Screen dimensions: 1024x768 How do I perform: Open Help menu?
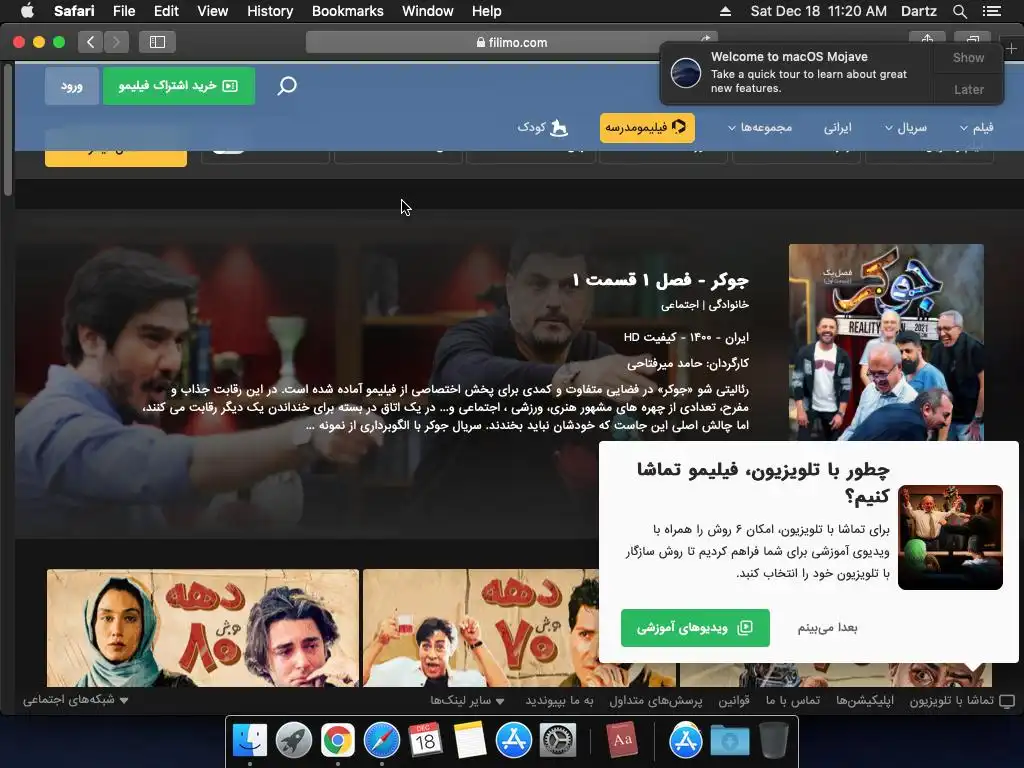tap(487, 11)
